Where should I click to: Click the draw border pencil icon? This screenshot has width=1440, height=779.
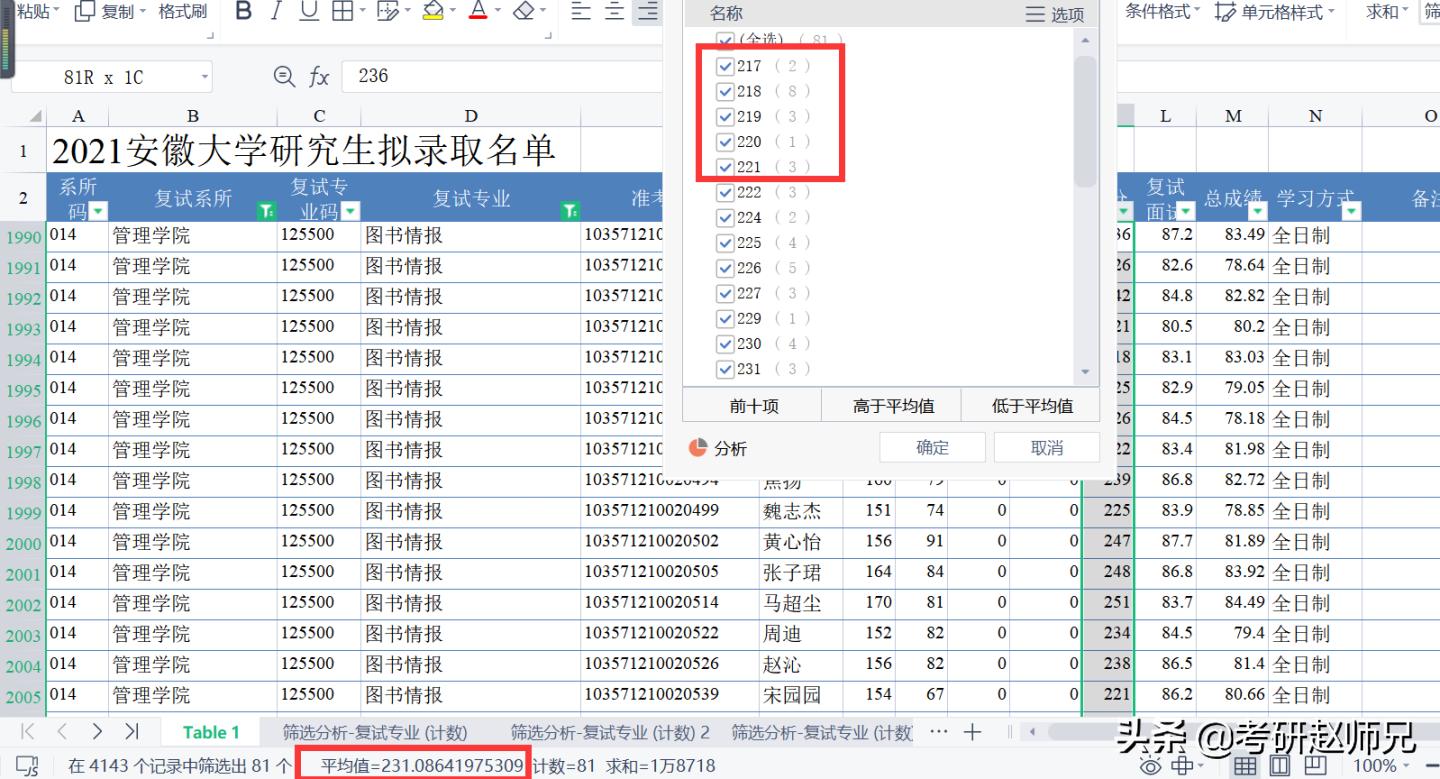(387, 11)
